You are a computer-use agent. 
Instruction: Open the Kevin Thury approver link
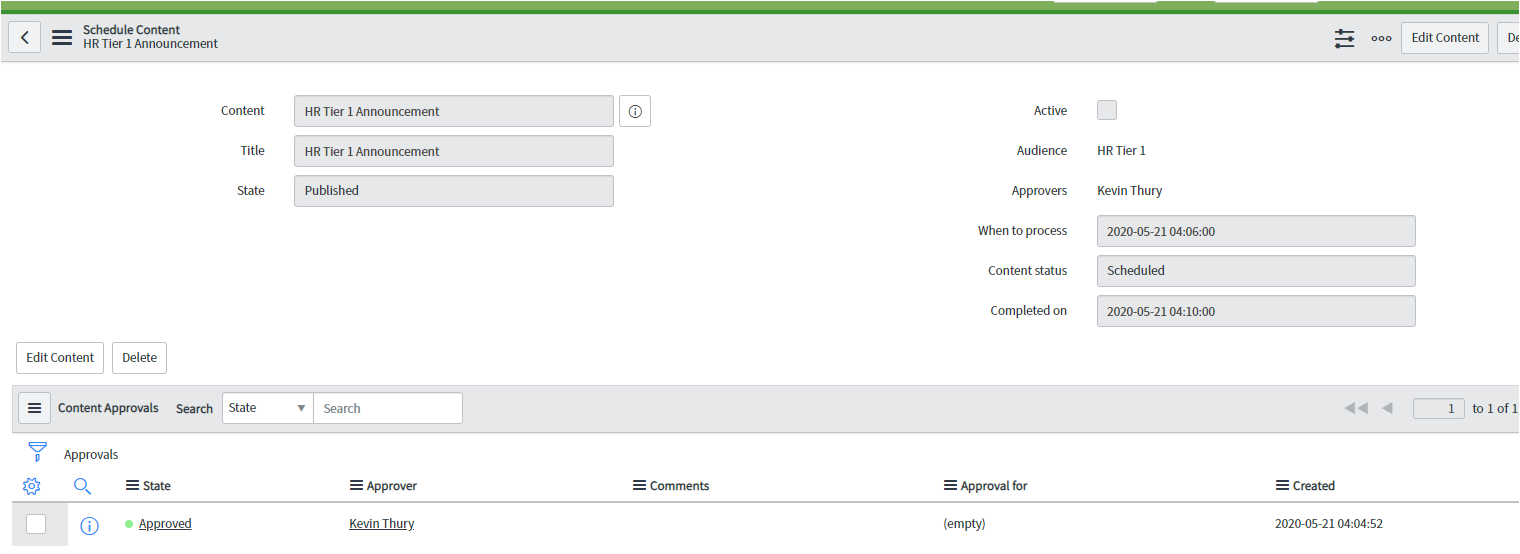381,524
